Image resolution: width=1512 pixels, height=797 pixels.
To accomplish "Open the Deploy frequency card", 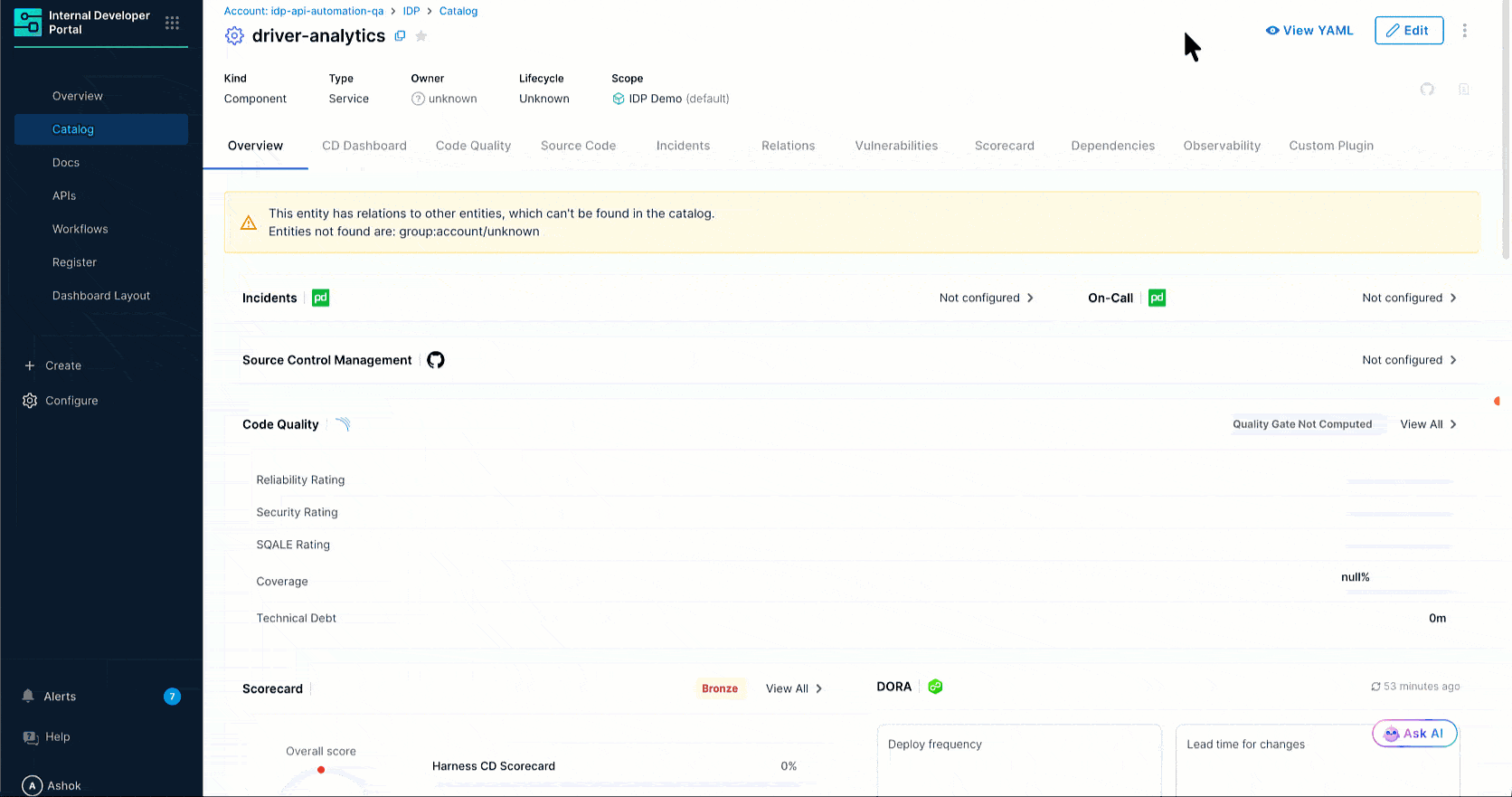I will (x=1019, y=760).
